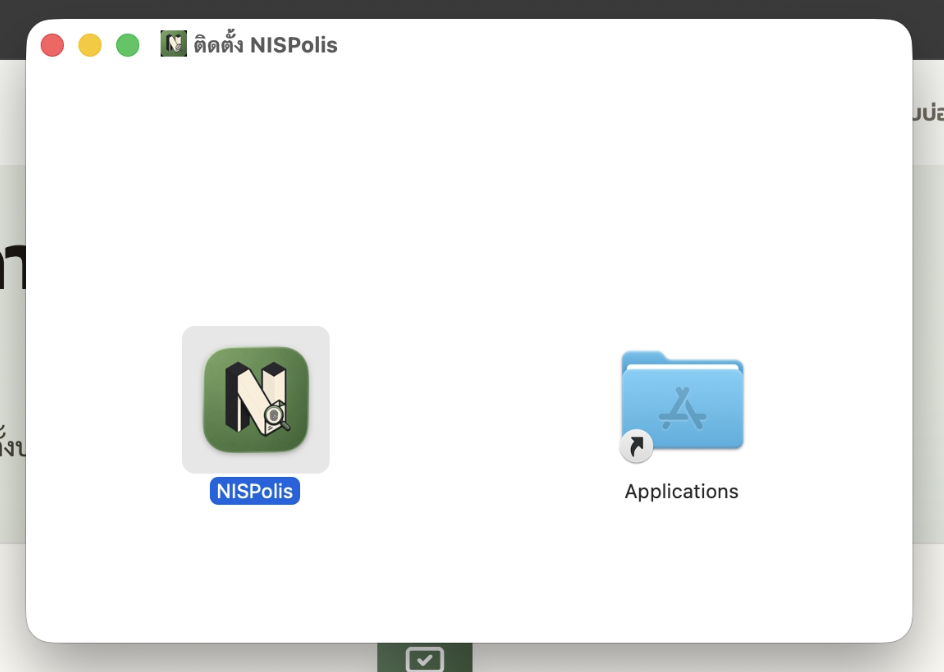This screenshot has height=672, width=944.
Task: Click the NISPolis volume icon in the title bar
Action: (x=173, y=44)
